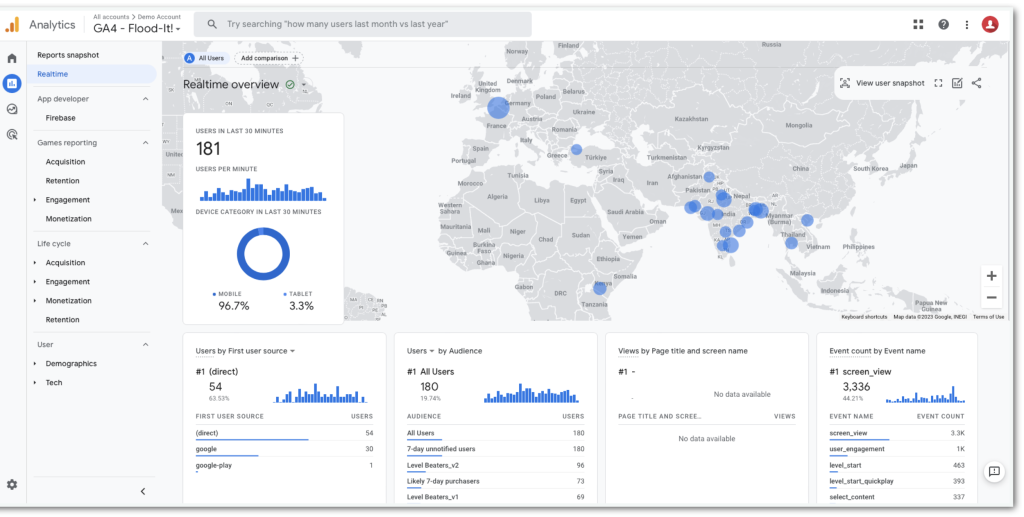The image size is (1024, 517).
Task: Open Retention under Games reporting
Action: tap(62, 181)
